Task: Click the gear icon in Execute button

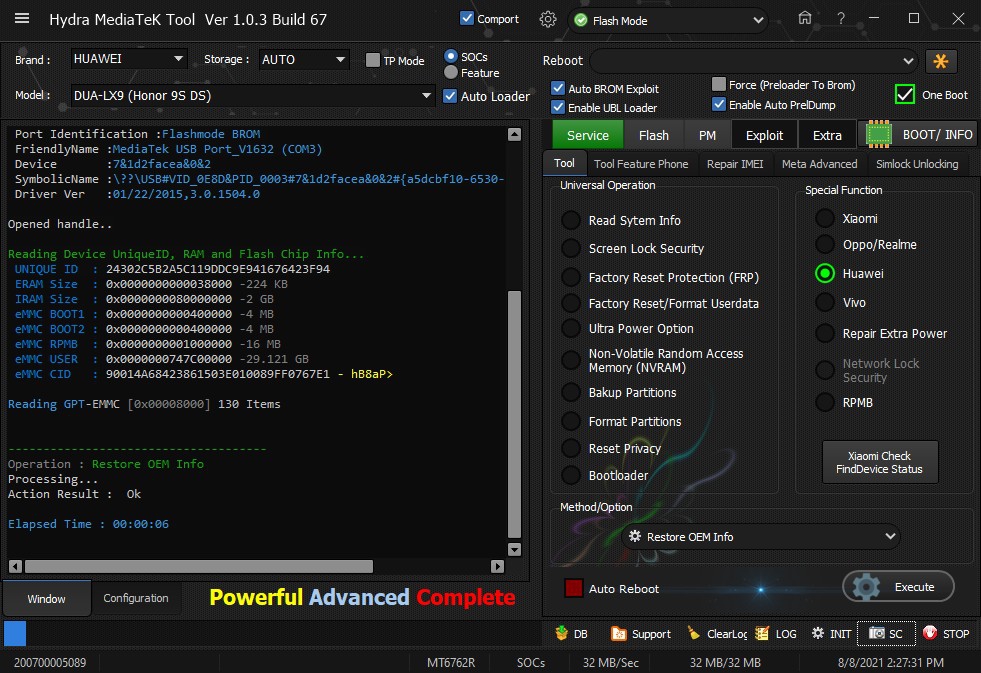Action: coord(866,587)
